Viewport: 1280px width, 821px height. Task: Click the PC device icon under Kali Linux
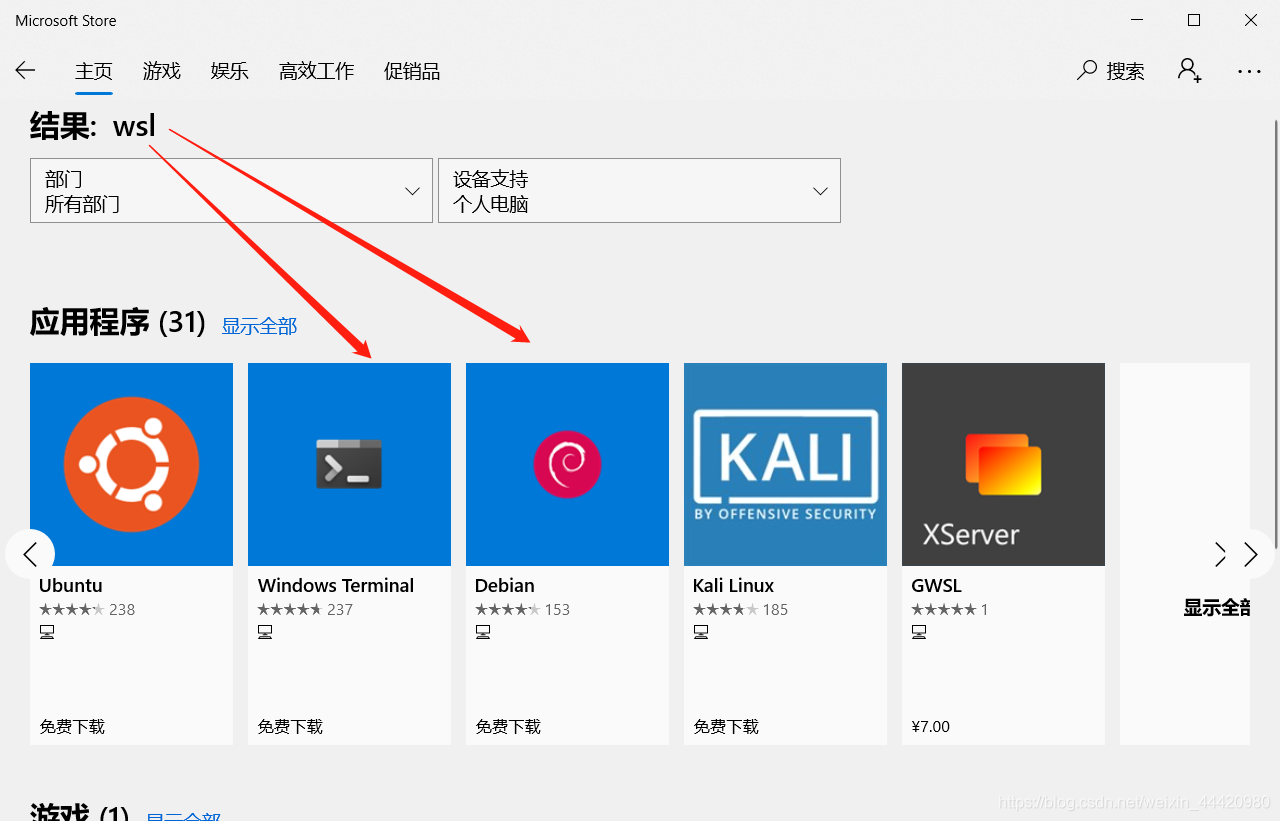(x=701, y=632)
